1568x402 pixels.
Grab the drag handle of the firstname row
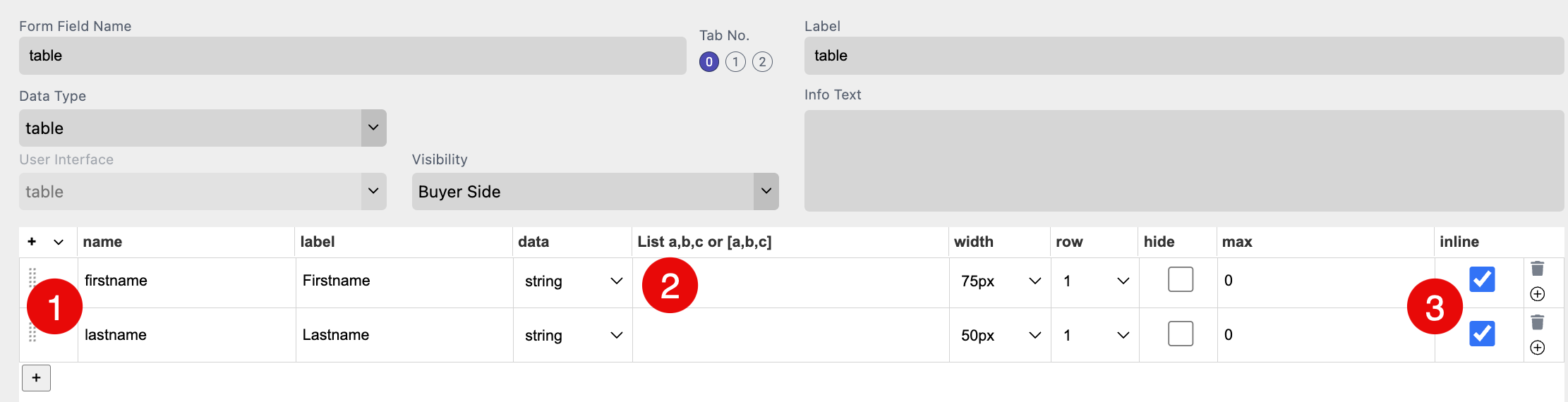click(x=32, y=278)
